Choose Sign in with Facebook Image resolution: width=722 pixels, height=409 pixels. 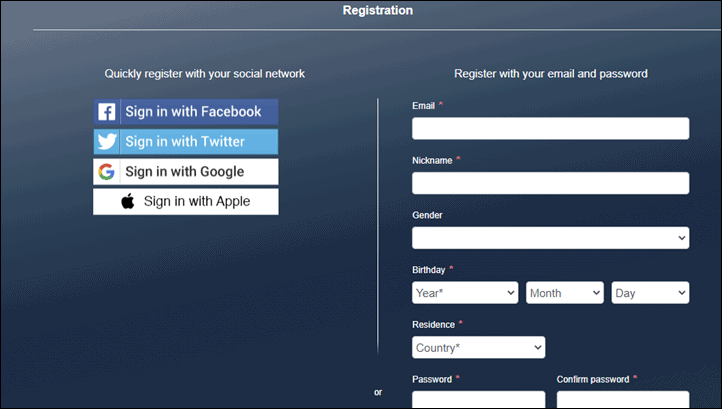point(186,111)
